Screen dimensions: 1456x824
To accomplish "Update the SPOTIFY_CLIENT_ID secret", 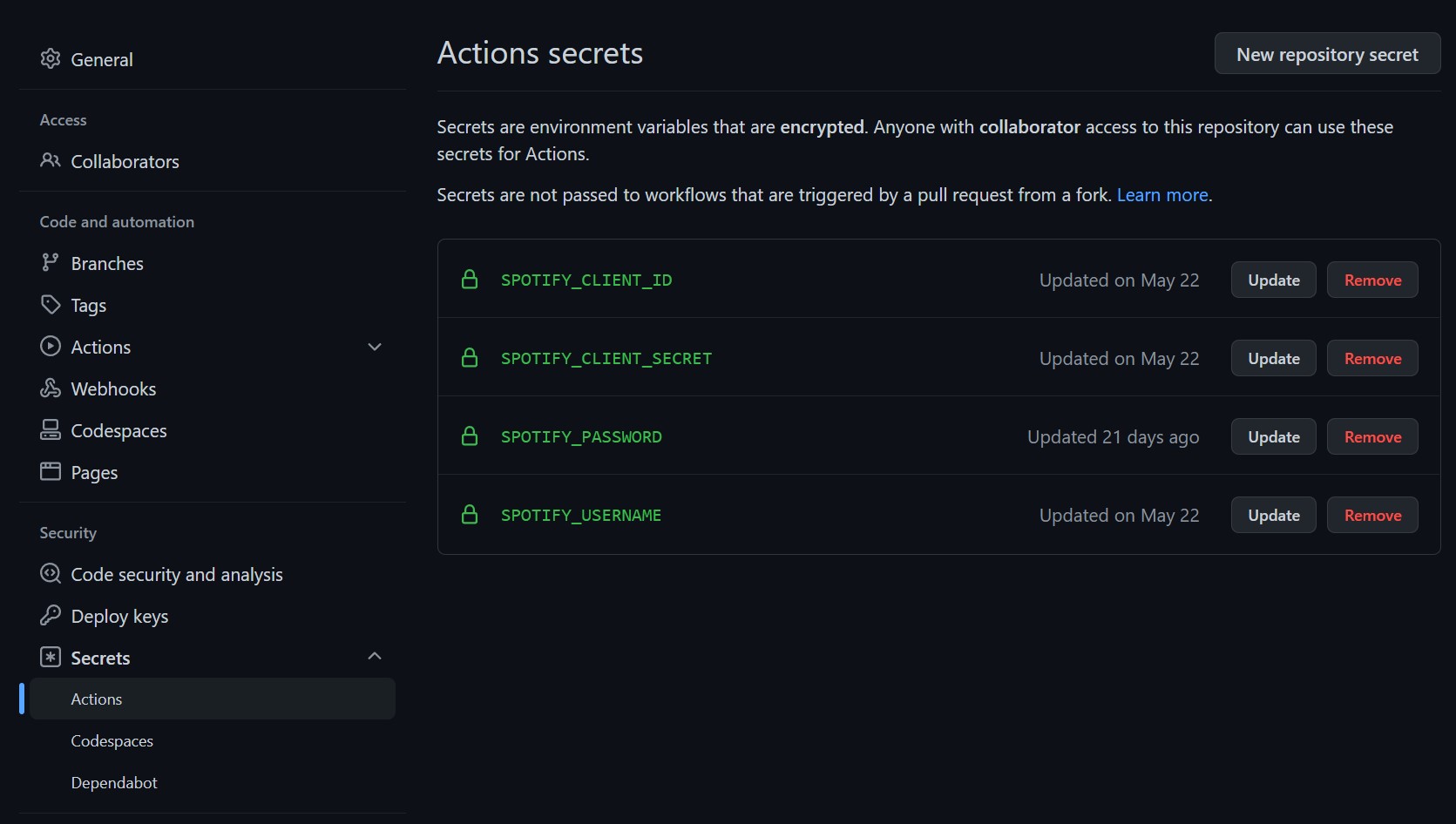I will pos(1273,280).
